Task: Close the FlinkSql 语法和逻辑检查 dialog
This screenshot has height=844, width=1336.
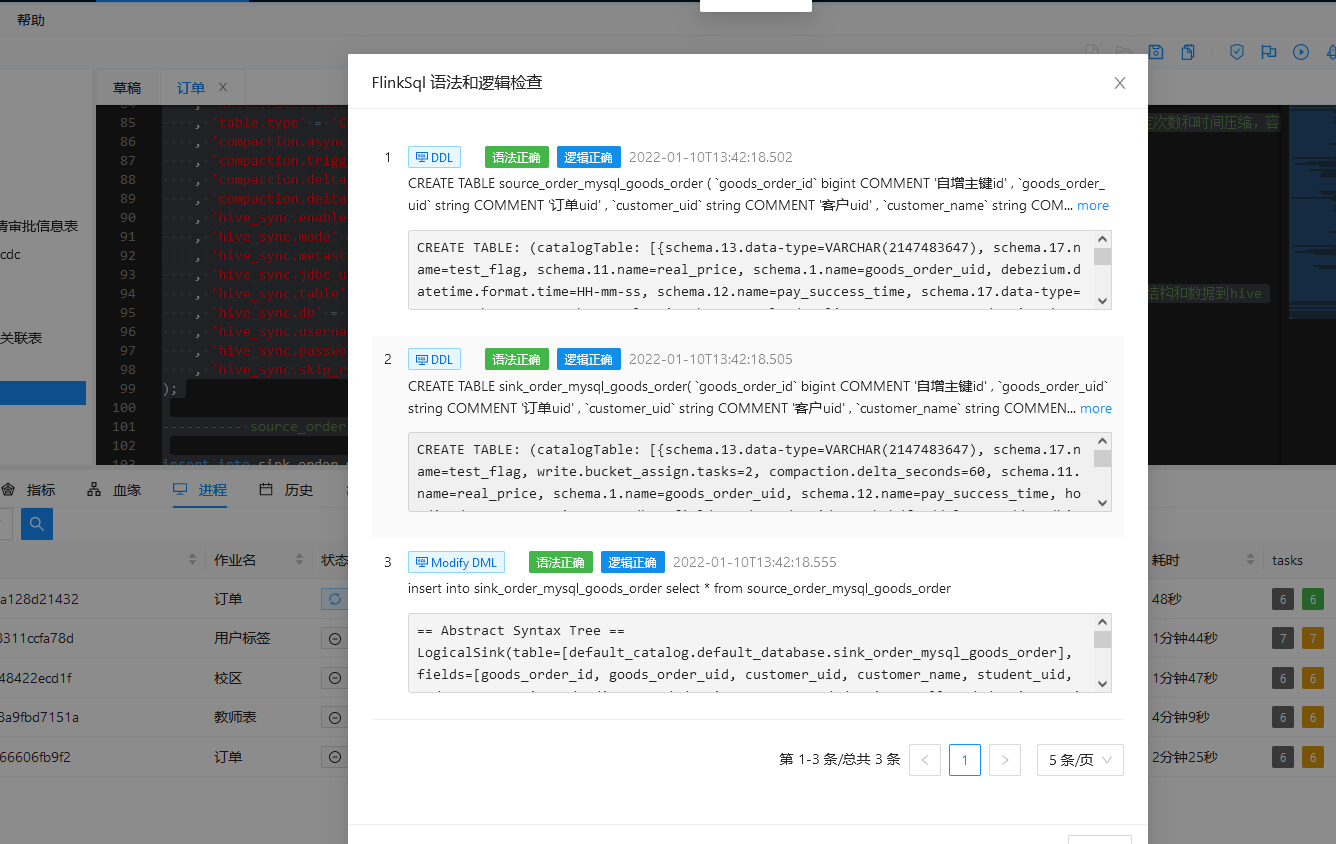Action: (x=1120, y=83)
